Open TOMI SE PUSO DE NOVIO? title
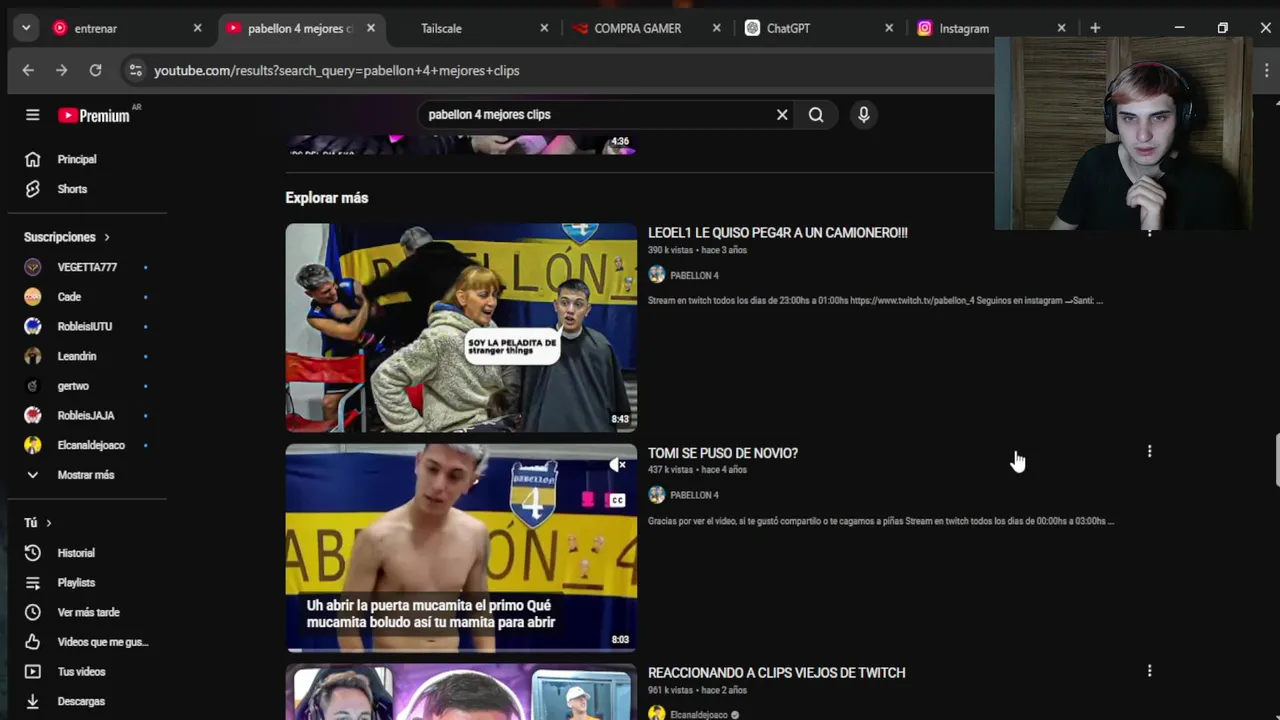Screen dimensions: 1280x720 click(723, 453)
